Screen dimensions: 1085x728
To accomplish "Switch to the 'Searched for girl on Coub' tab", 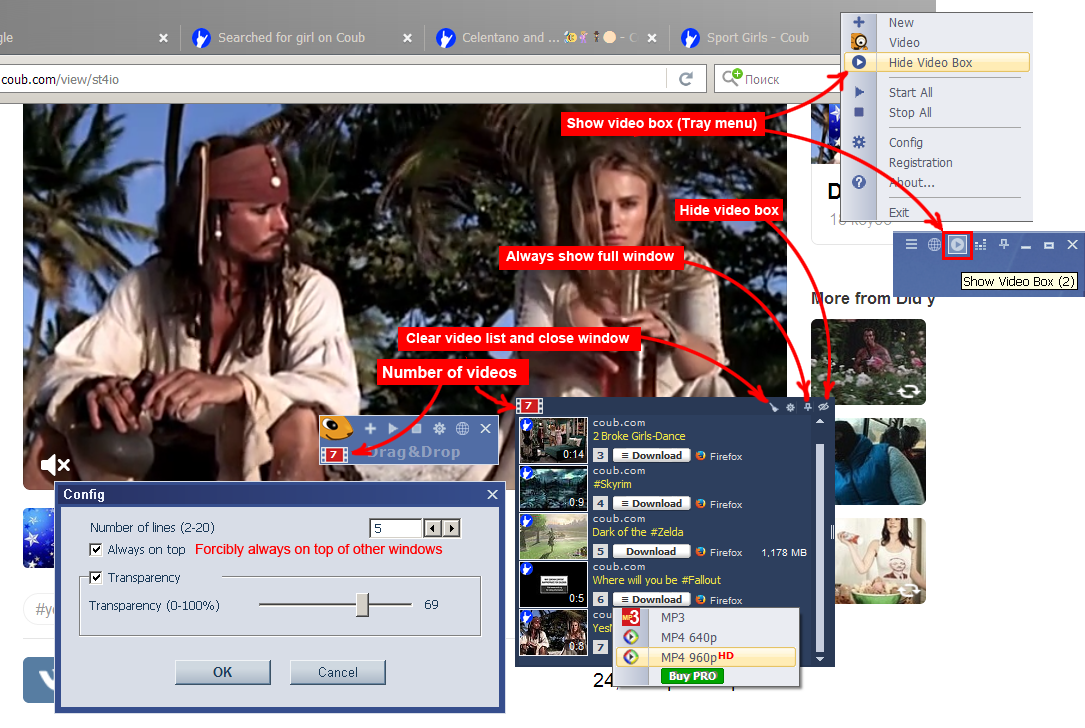I will (x=291, y=37).
